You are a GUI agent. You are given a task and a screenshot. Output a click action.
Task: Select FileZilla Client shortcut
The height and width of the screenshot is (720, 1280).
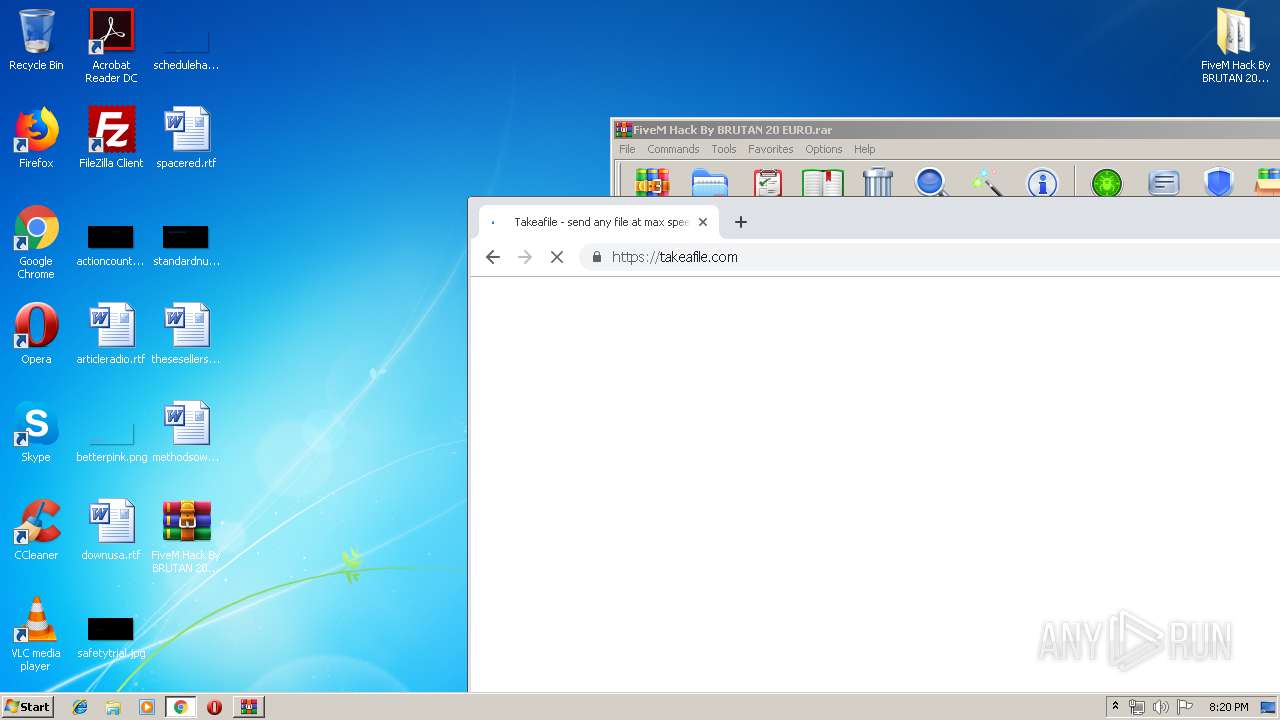[111, 138]
